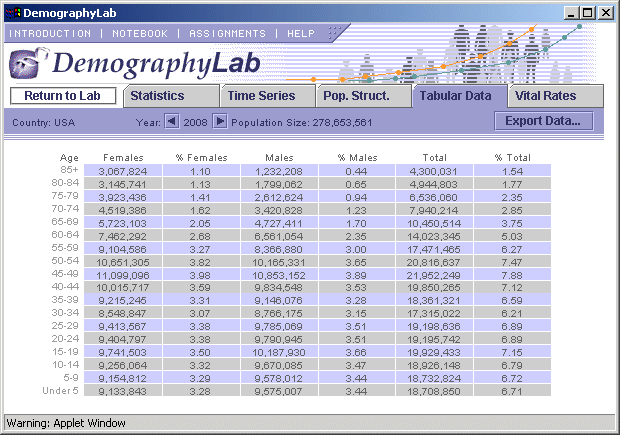
Task: Go to the previous year with left arrow
Action: [x=172, y=121]
